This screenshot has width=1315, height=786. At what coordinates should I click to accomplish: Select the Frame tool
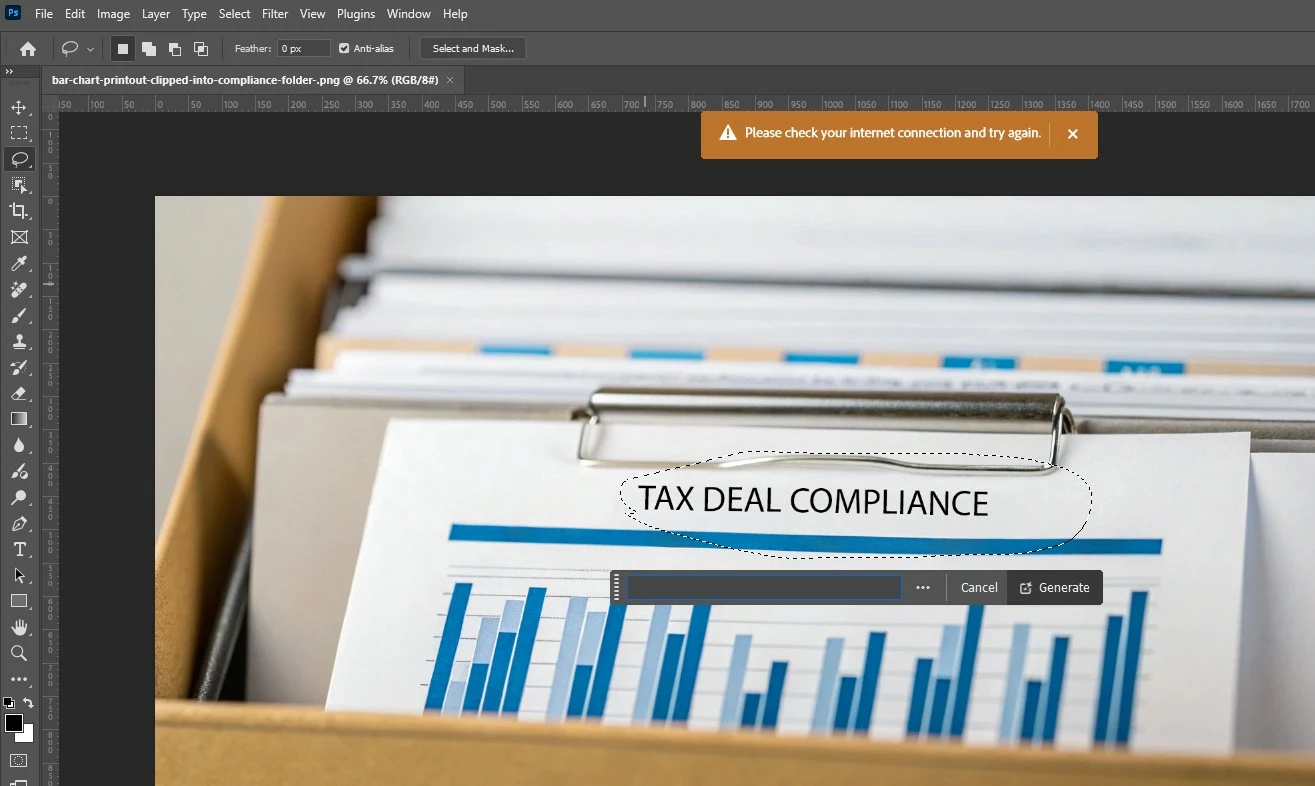pyautogui.click(x=19, y=237)
